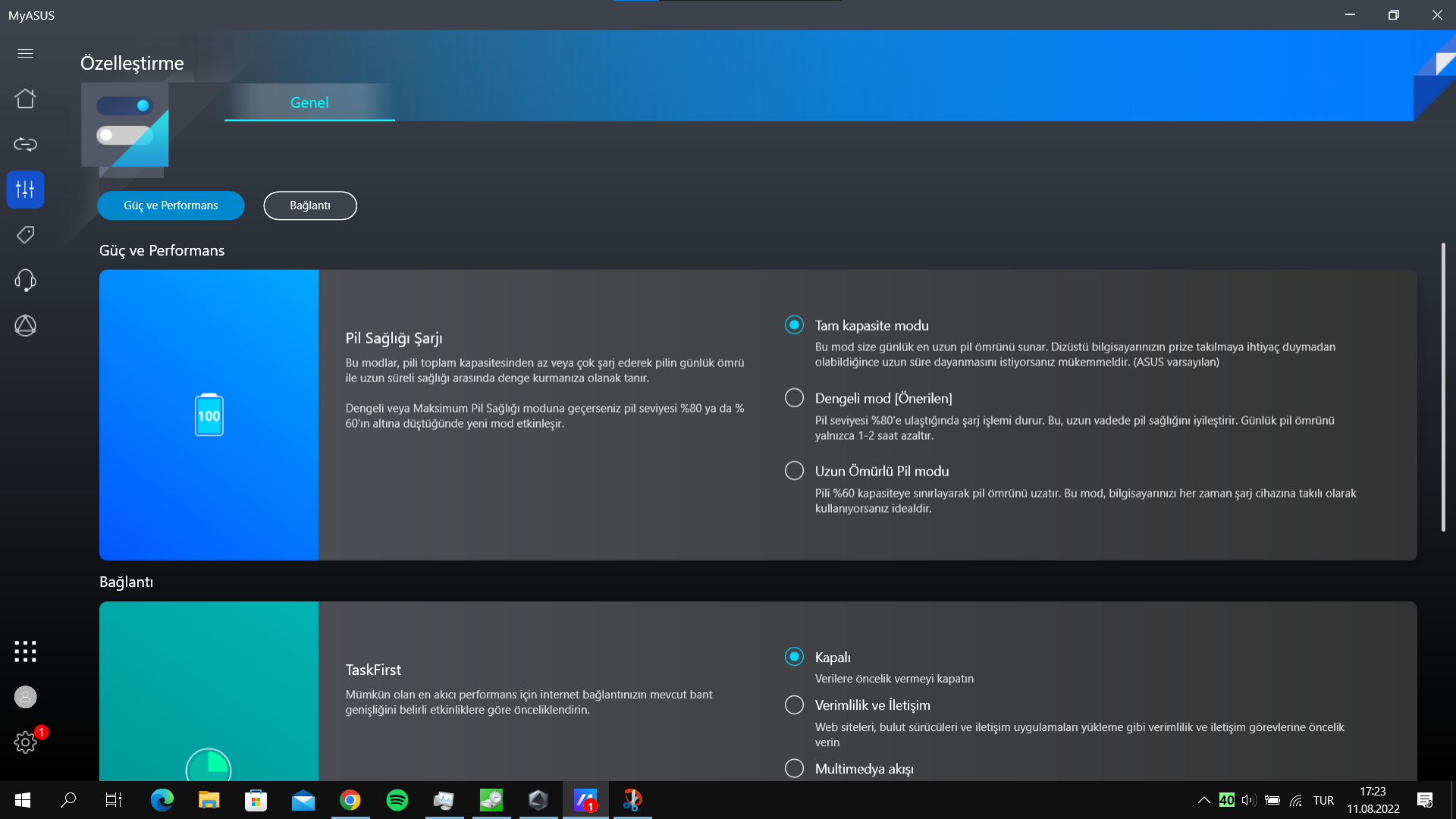The width and height of the screenshot is (1456, 819).
Task: Open the price tag deals icon
Action: pyautogui.click(x=25, y=235)
